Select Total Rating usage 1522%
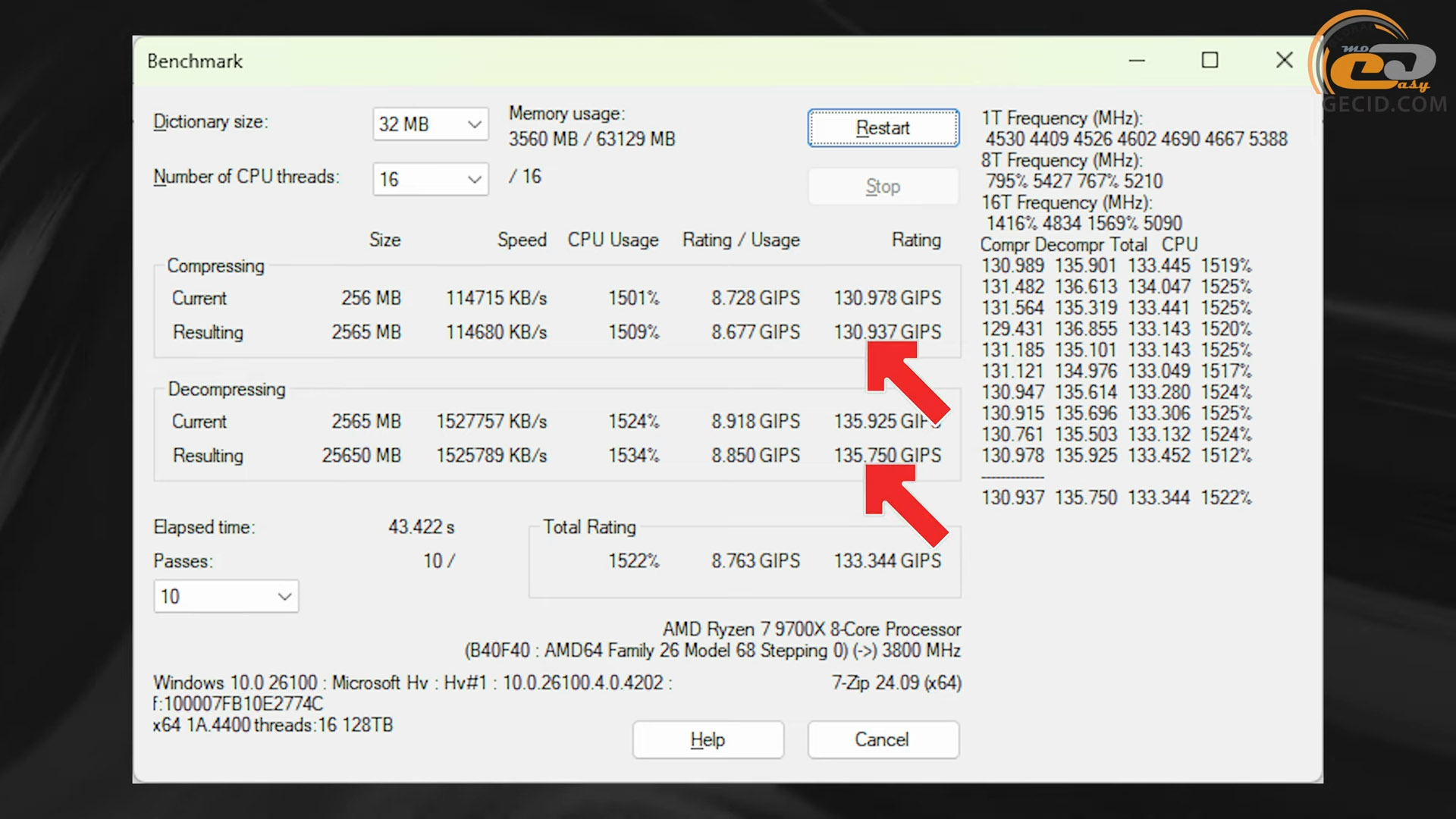Screen dimensions: 1456x819 633,561
